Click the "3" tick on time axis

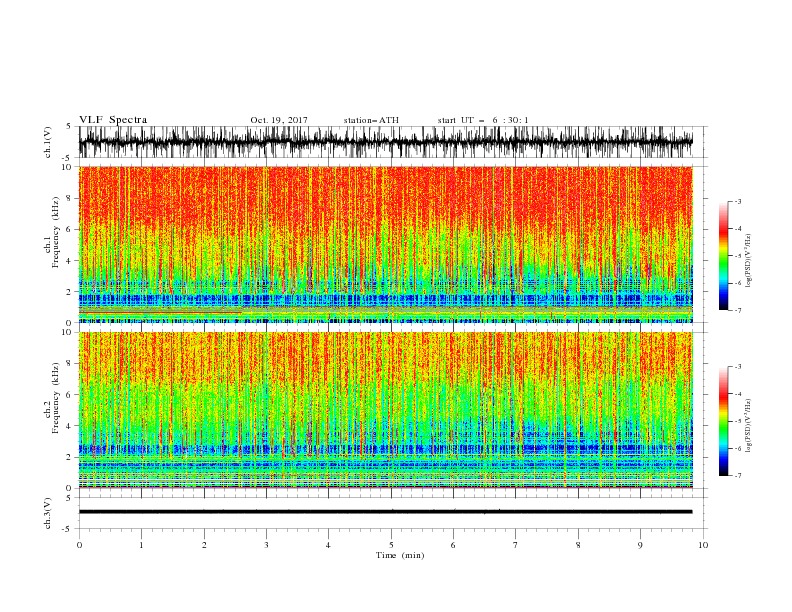tap(266, 545)
